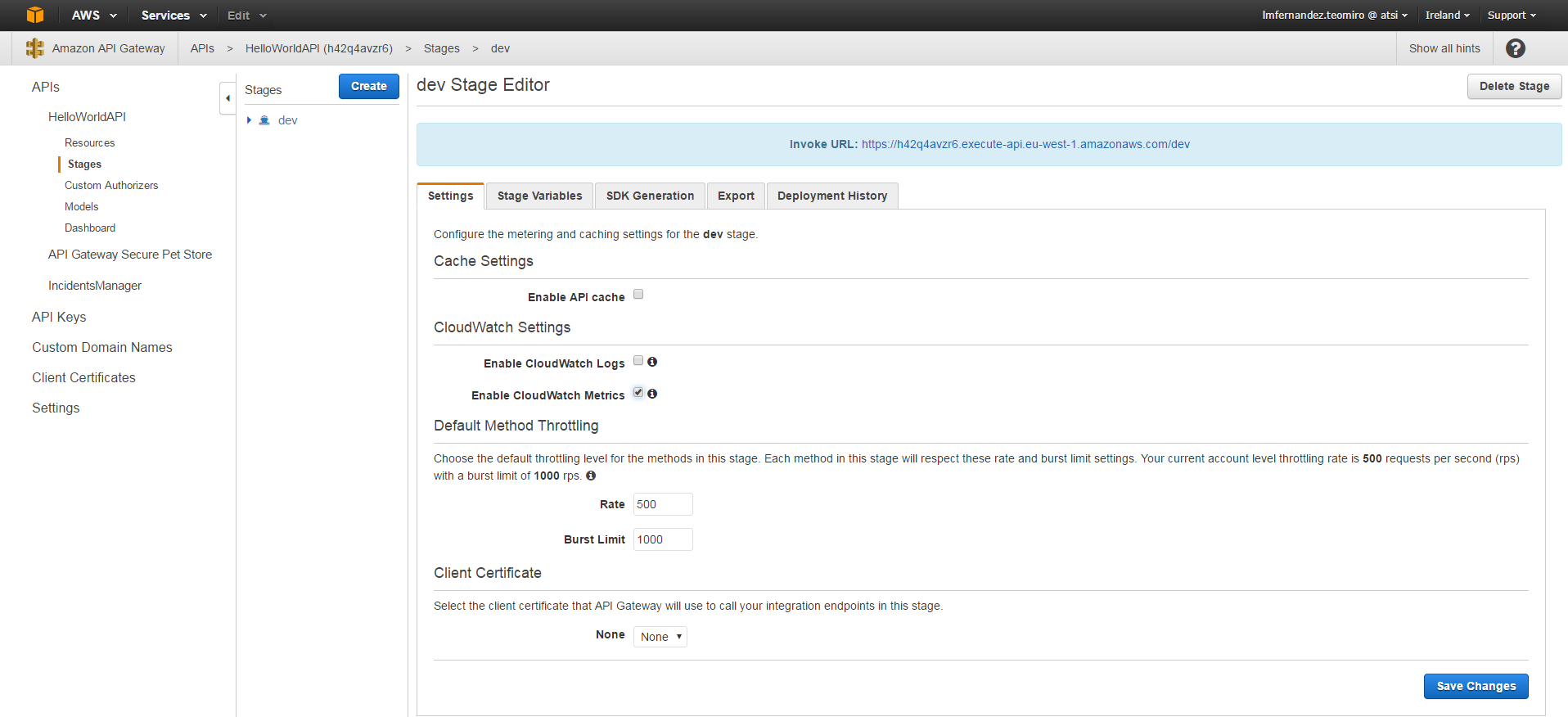Open Custom Authorizers in the sidebar
The width and height of the screenshot is (1568, 717).
point(111,185)
